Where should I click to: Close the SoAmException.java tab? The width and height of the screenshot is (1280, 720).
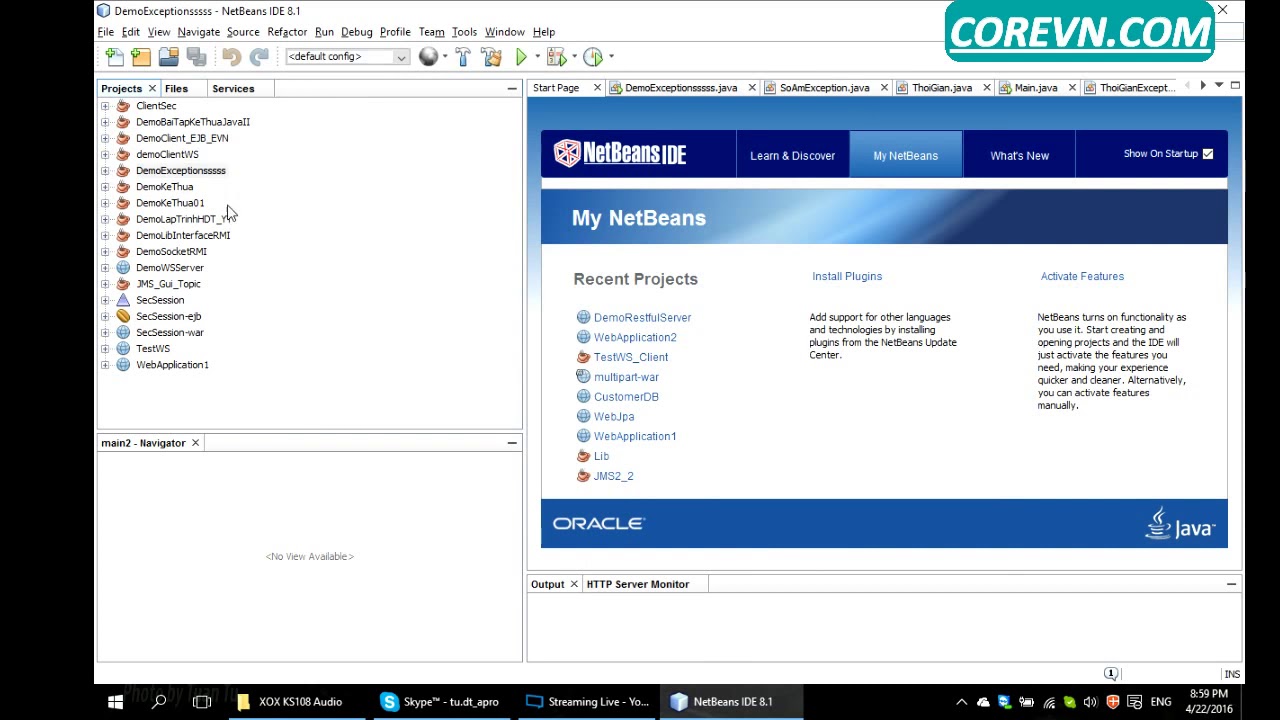click(x=884, y=88)
